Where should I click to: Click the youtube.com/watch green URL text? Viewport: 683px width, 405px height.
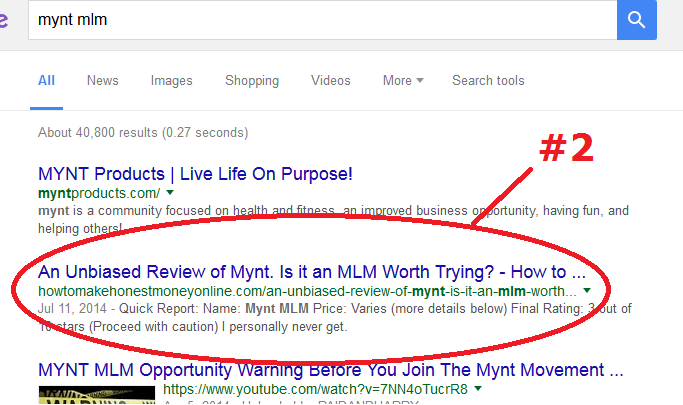point(315,389)
